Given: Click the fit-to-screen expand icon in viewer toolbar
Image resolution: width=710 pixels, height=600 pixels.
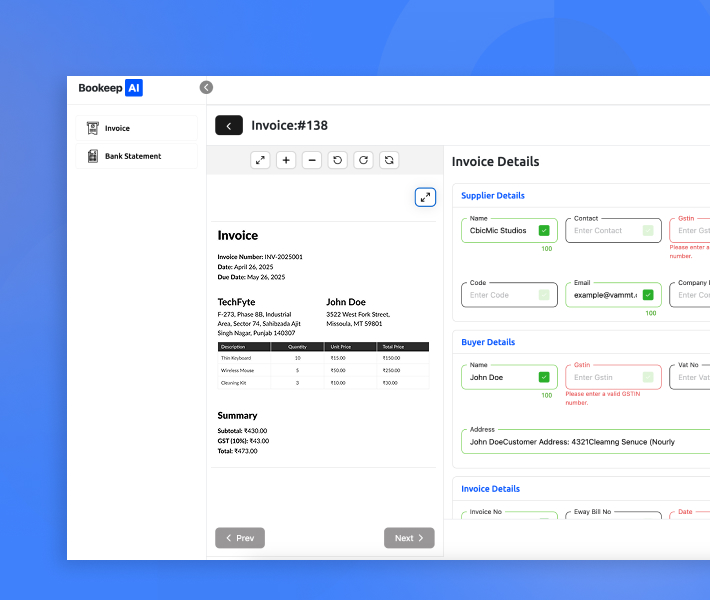Looking at the screenshot, I should [260, 160].
